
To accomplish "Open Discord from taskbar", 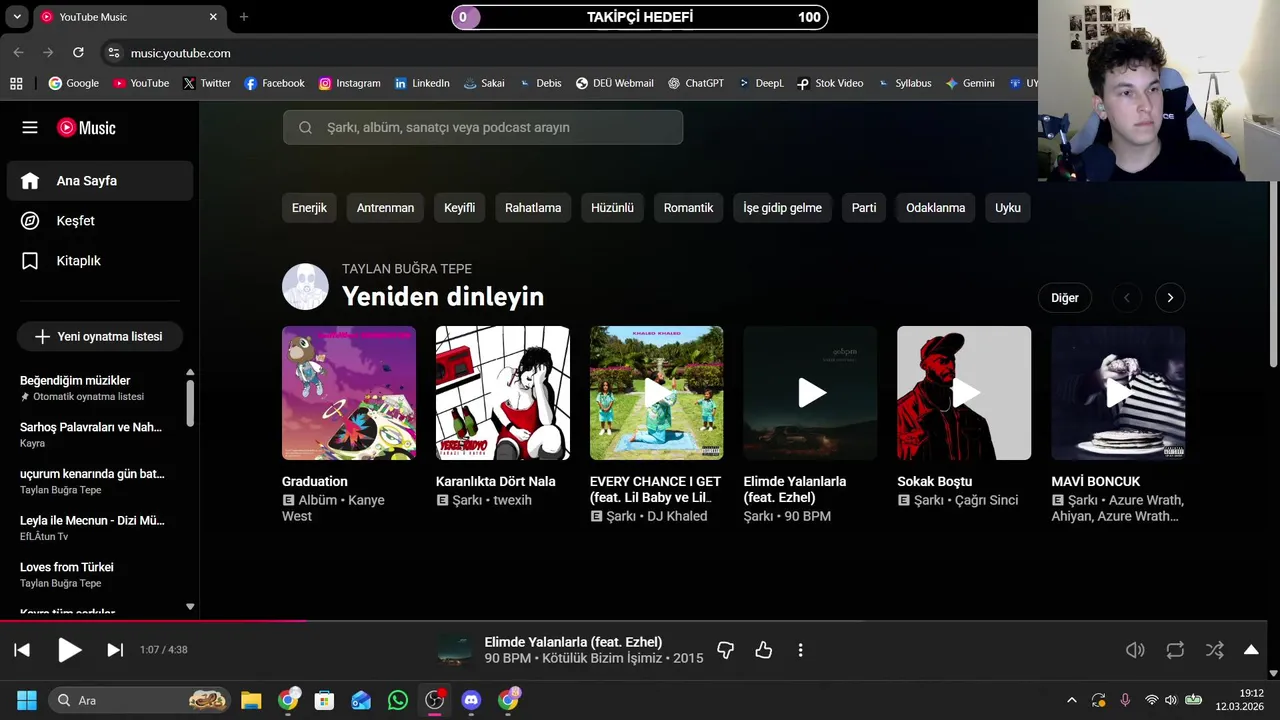I will point(471,700).
